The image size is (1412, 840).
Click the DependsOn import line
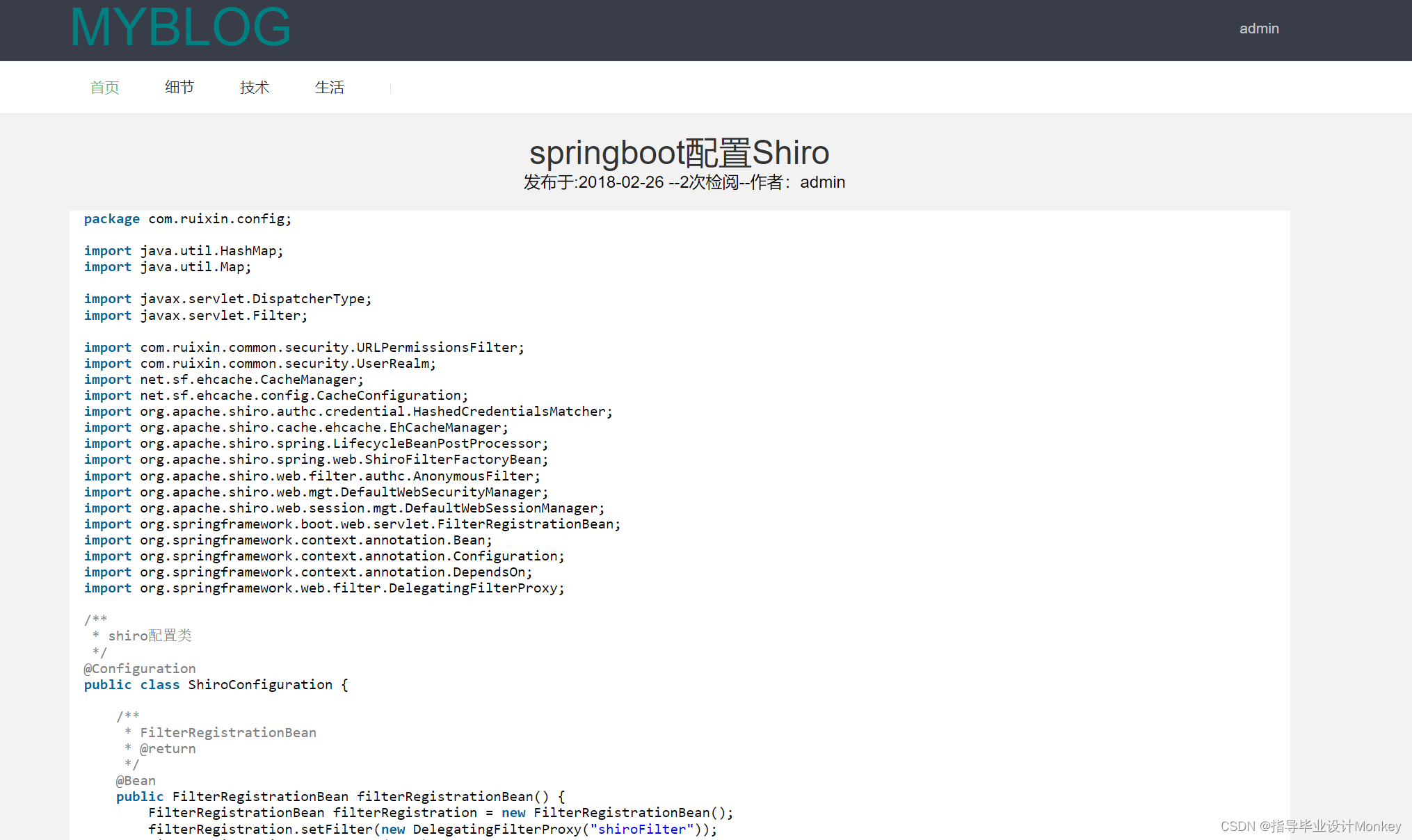pos(308,572)
